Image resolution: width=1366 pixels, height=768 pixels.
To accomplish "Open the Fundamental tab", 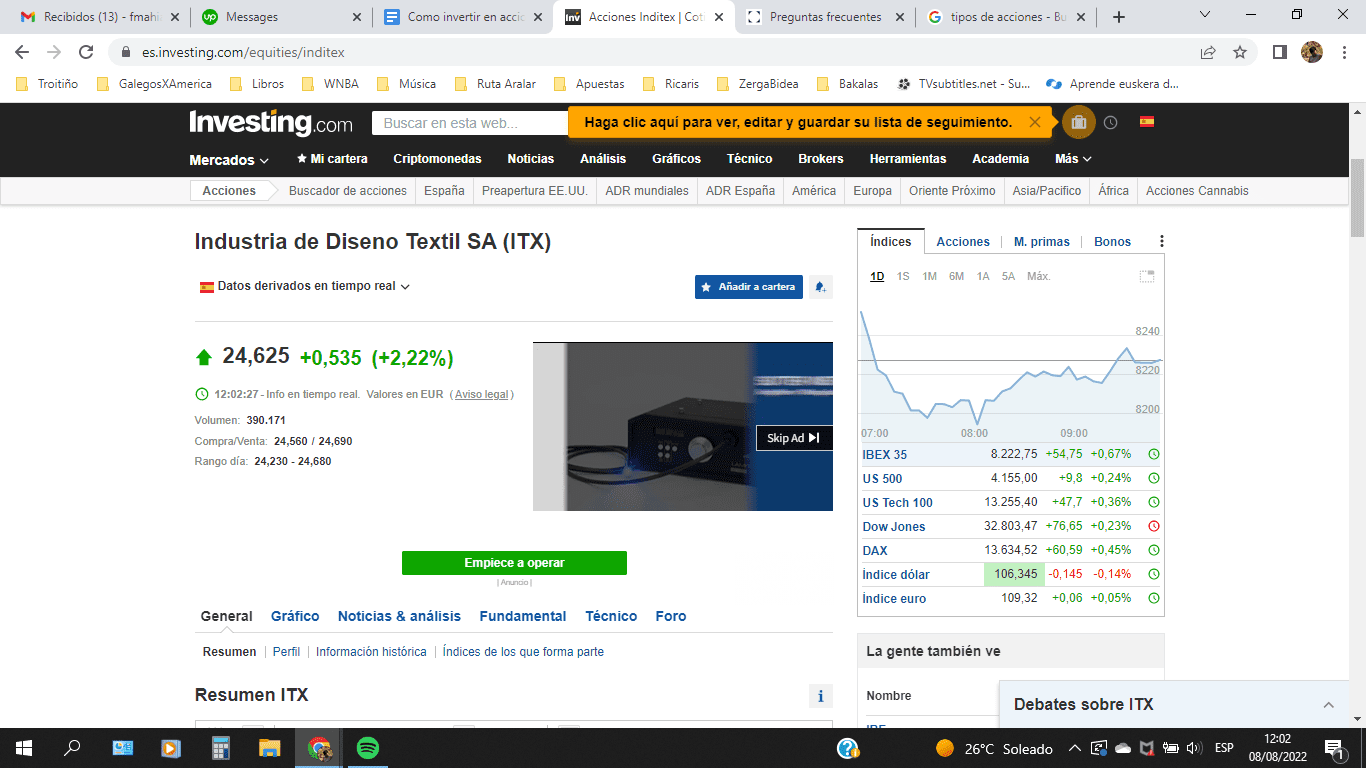I will 523,616.
